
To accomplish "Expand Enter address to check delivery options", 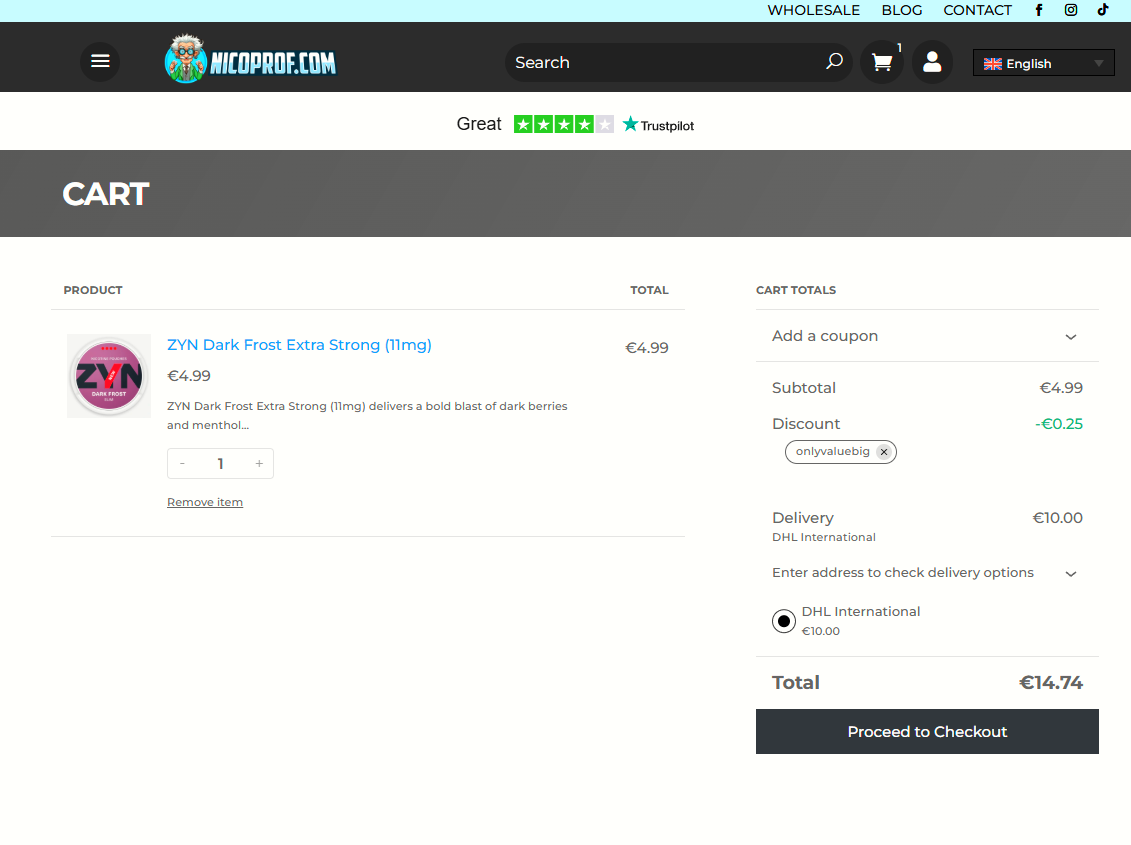I will (927, 573).
